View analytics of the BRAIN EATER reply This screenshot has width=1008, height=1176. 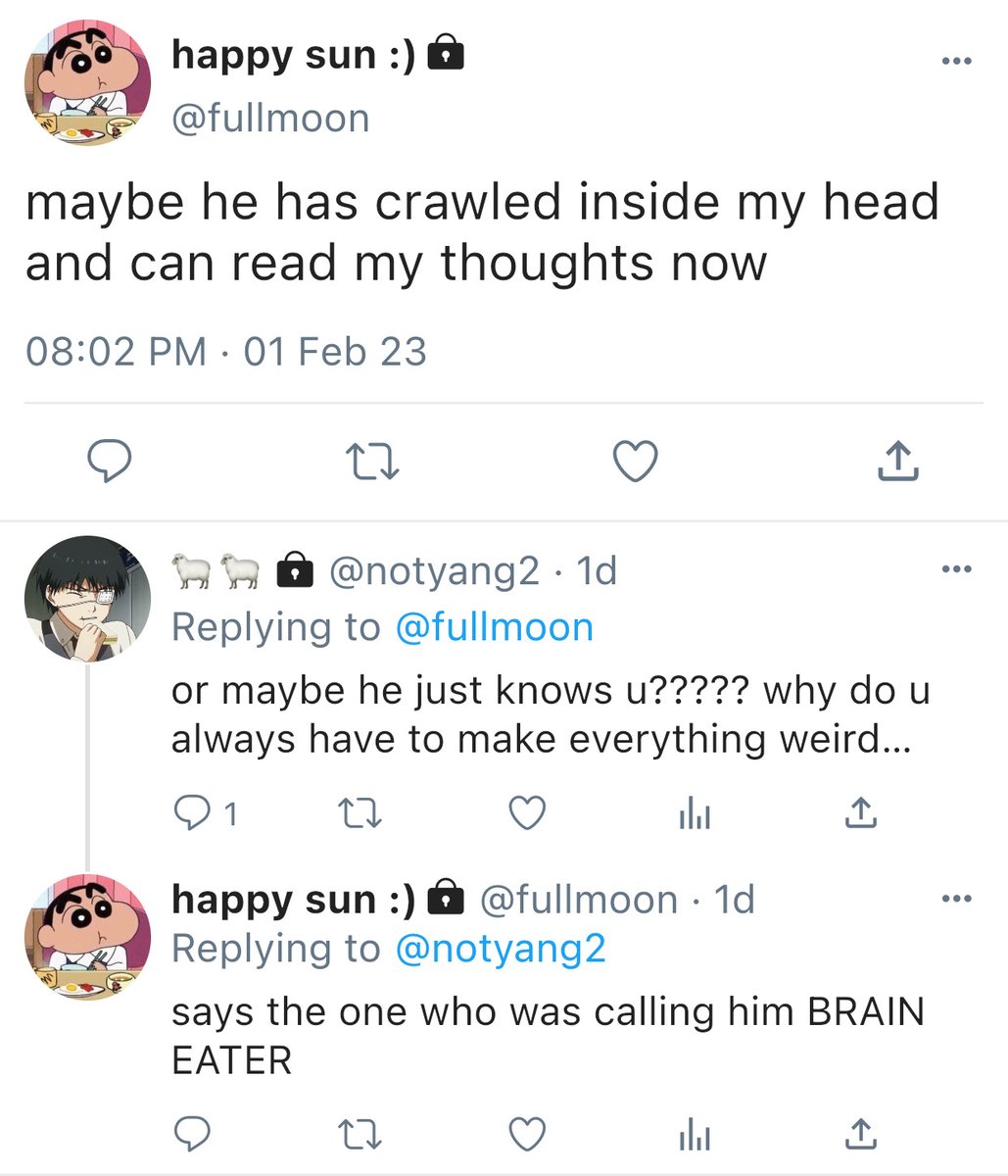[x=695, y=1135]
